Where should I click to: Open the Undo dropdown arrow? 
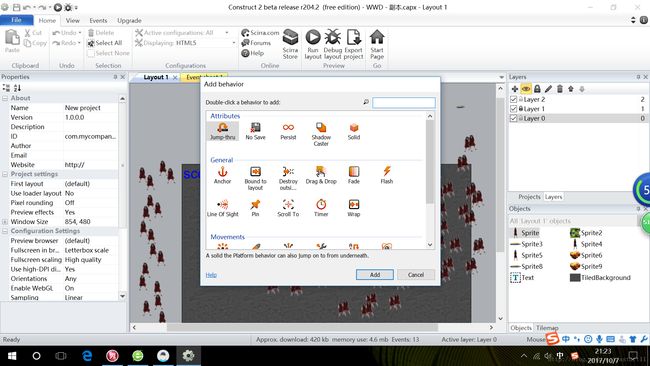point(80,33)
